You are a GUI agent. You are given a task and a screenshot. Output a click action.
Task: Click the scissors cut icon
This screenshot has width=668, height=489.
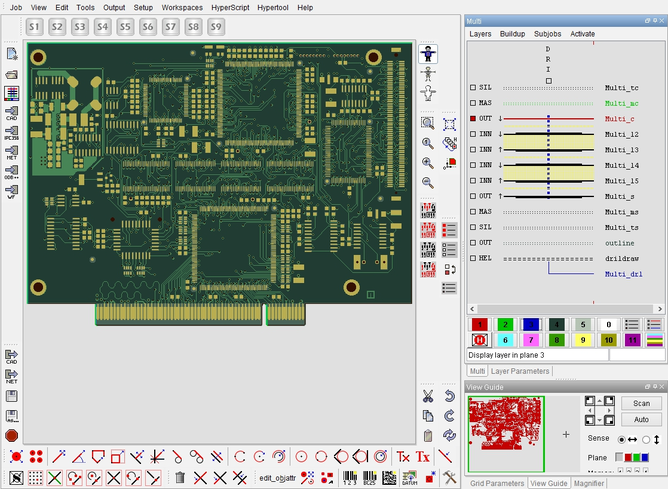click(x=428, y=397)
